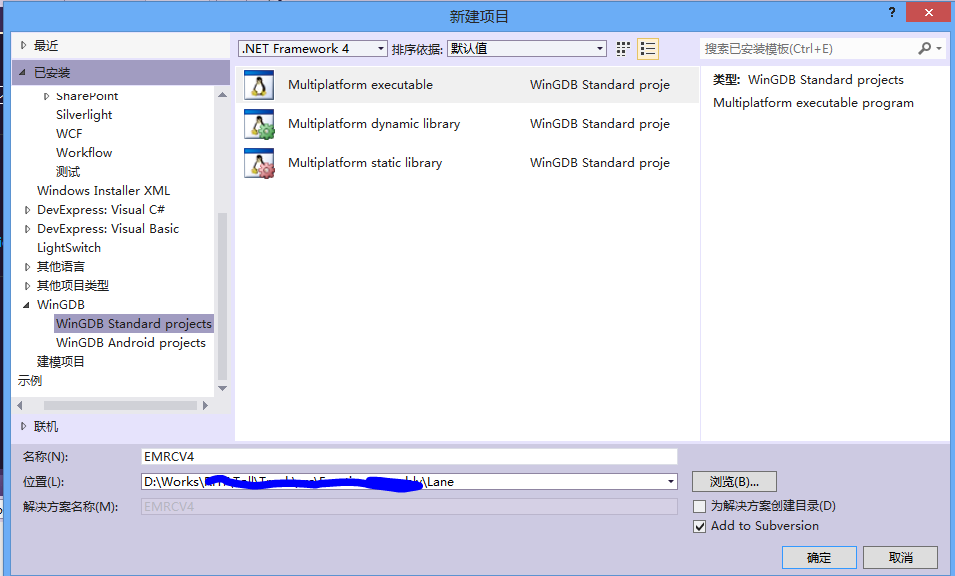Screen dimensions: 955x576
Task: Collapse the 已安装 section
Action: [23, 72]
